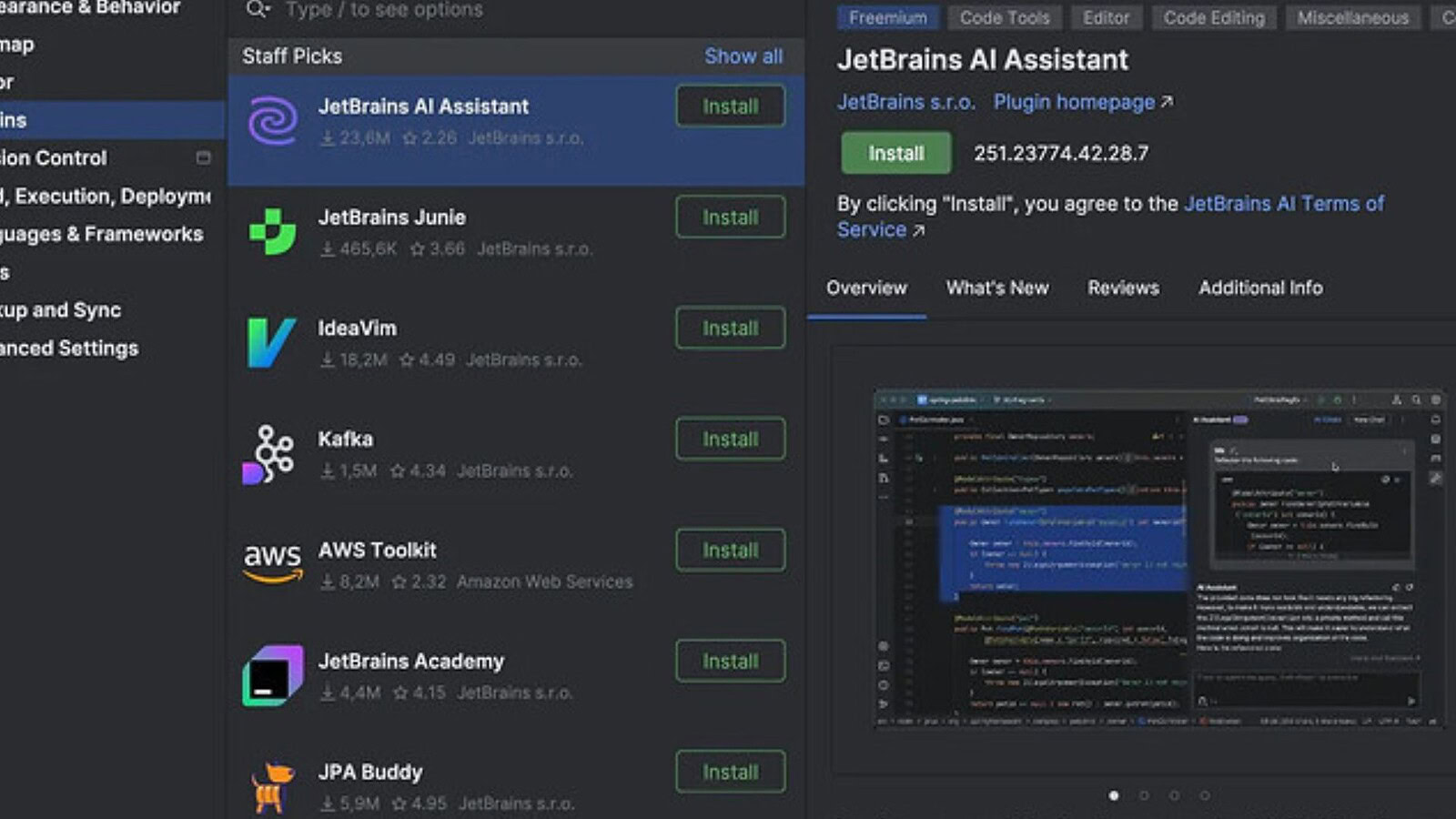
Task: Open the JetBrains s.r.o. vendor link
Action: point(905,102)
